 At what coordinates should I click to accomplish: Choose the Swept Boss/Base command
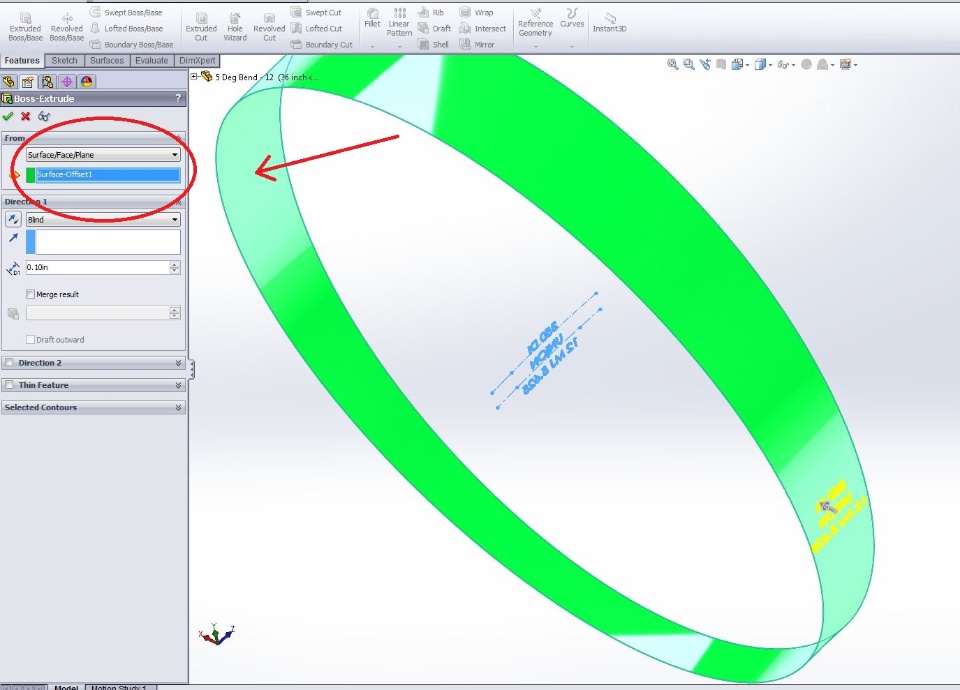[x=126, y=12]
